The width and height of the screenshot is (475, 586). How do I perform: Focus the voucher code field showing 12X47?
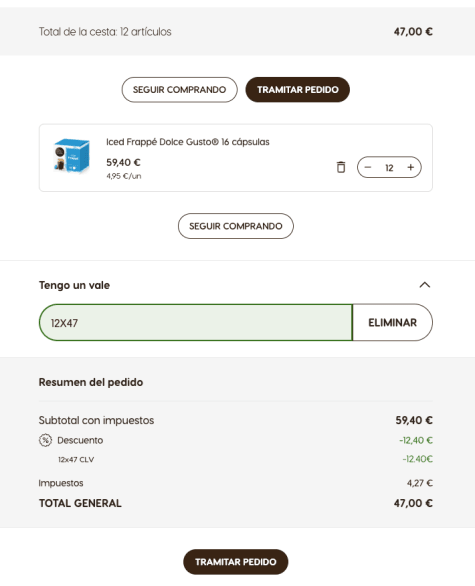[195, 323]
